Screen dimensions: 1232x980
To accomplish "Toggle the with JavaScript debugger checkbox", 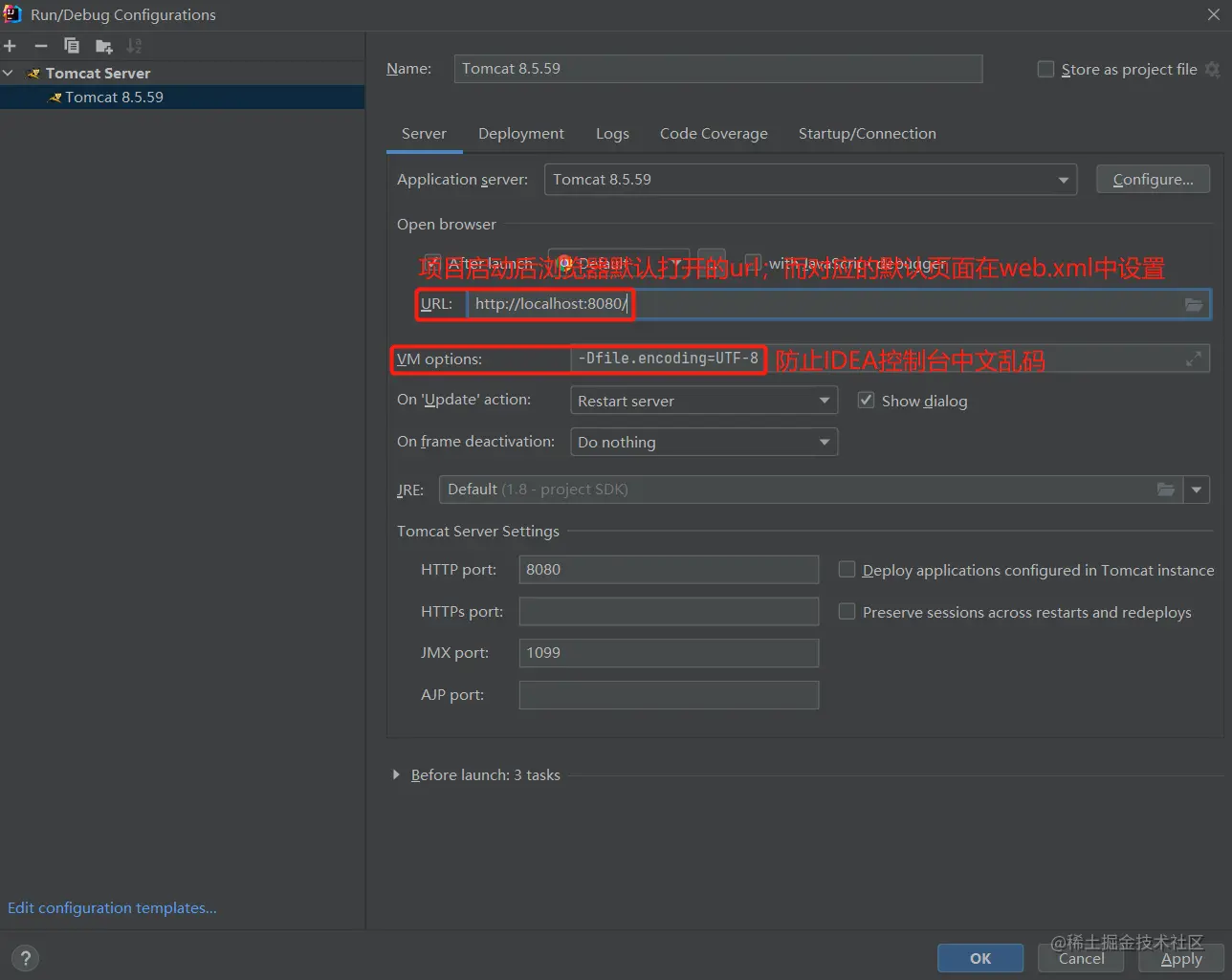I will pos(753,263).
